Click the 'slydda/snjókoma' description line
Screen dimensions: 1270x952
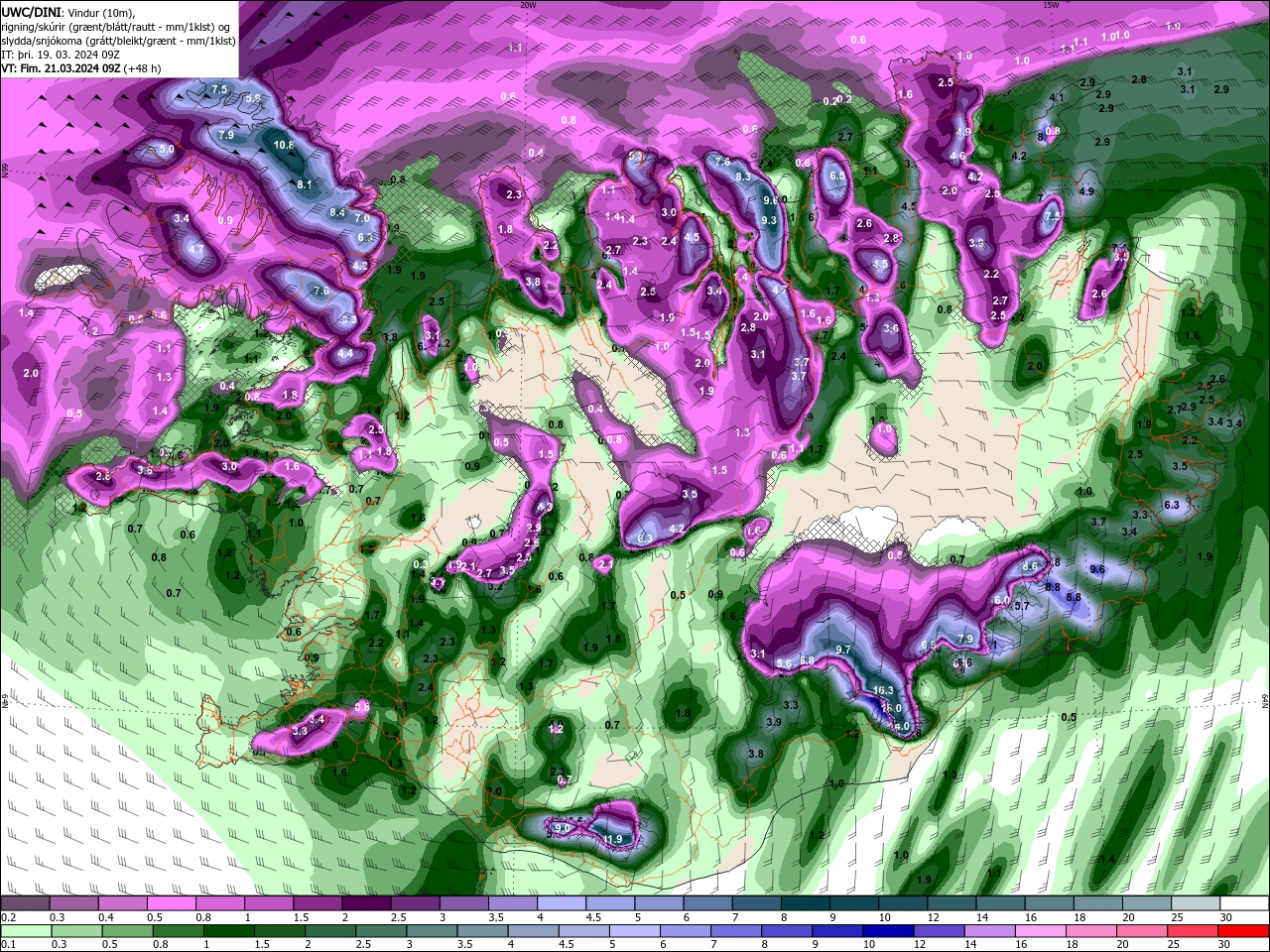[x=118, y=40]
